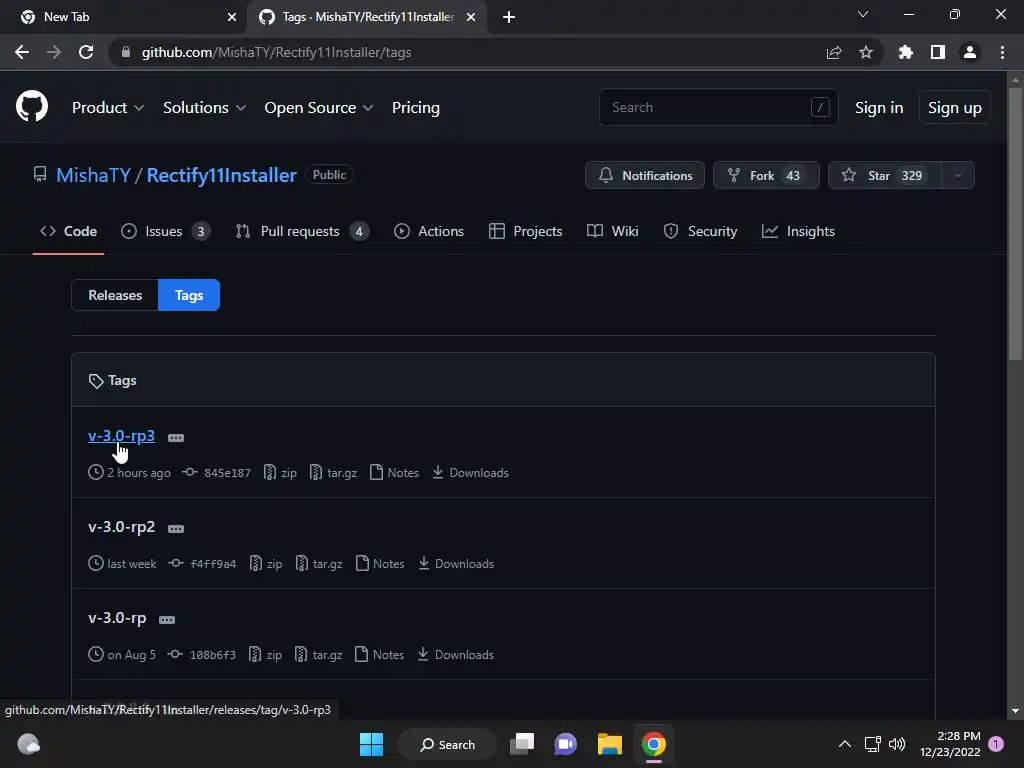Focus the GitHub search field
This screenshot has height=768, width=1024.
(x=718, y=107)
